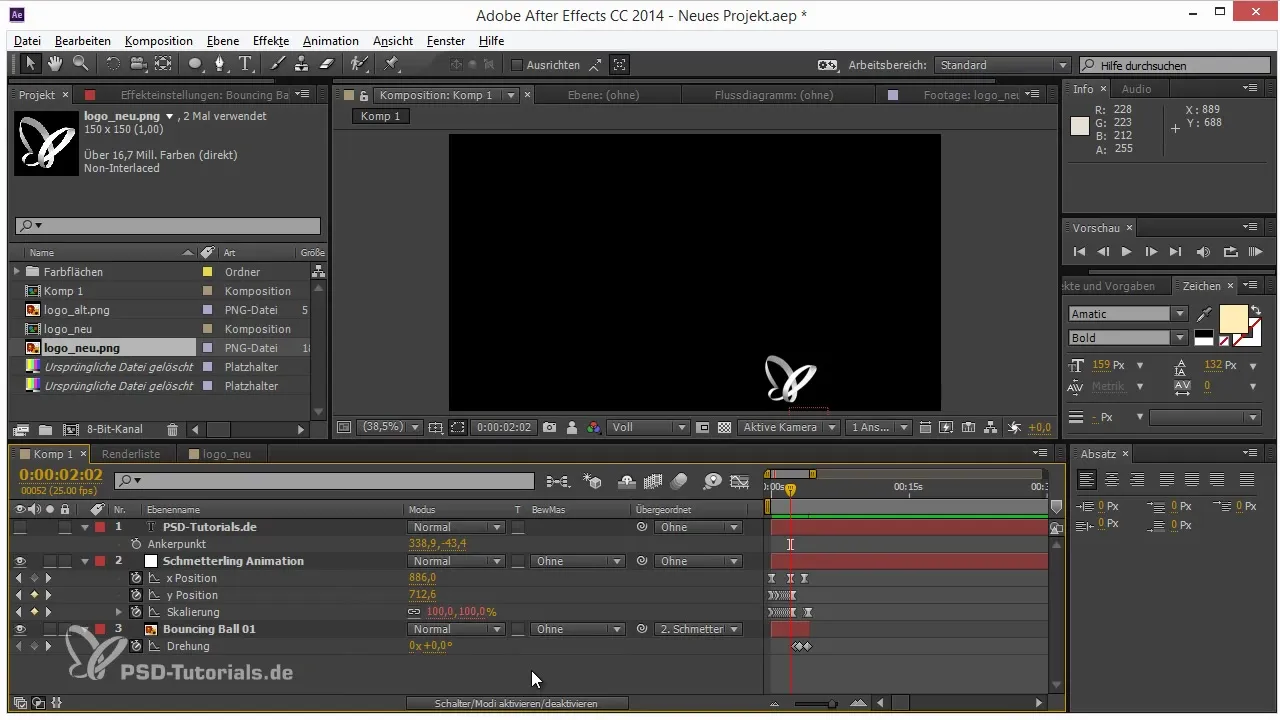The width and height of the screenshot is (1280, 720).
Task: Open the Komposition menu
Action: [x=159, y=41]
